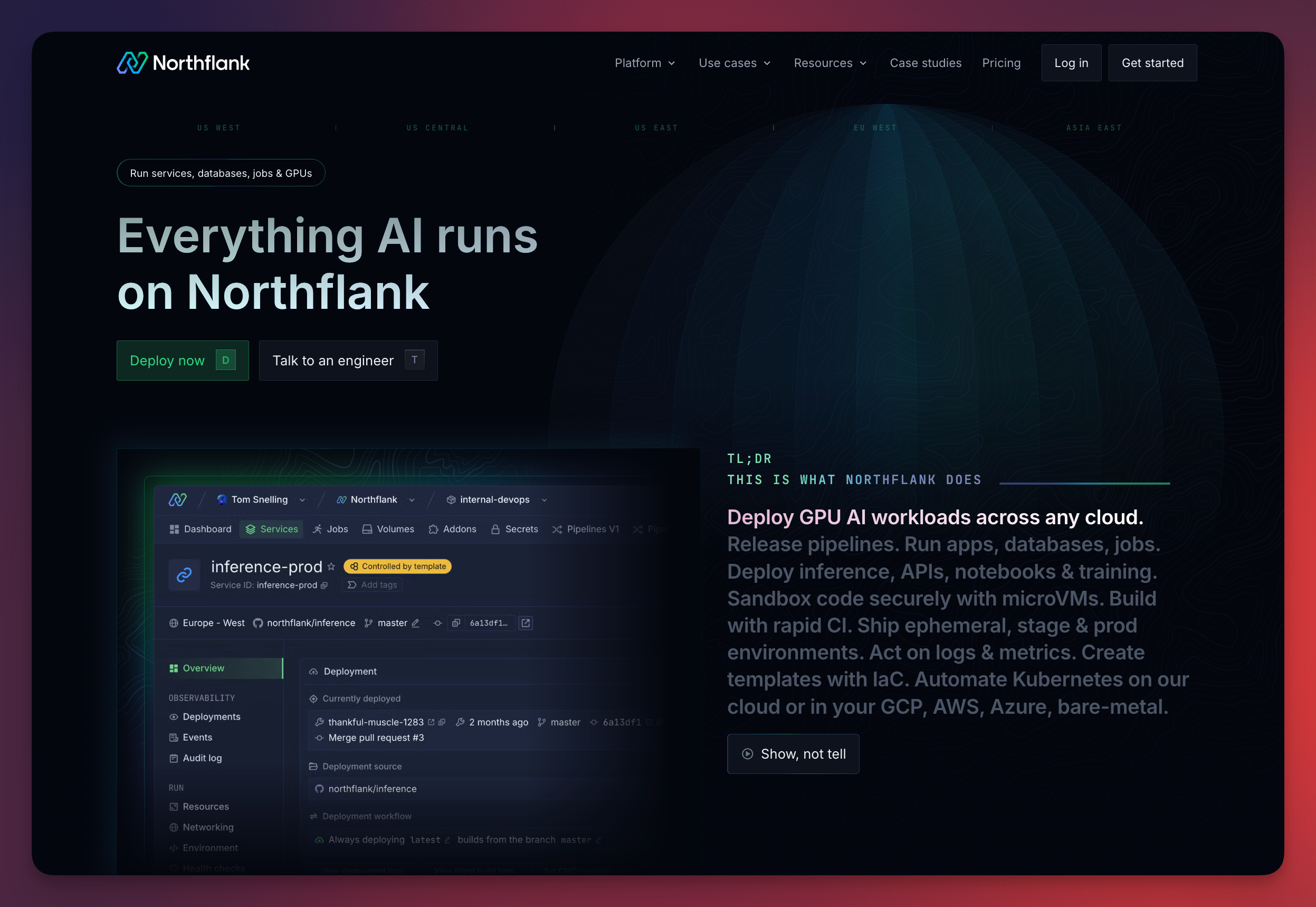Screen dimensions: 1316x907
Task: Copy the thankful-muscle-1283 build name
Action: point(442,722)
